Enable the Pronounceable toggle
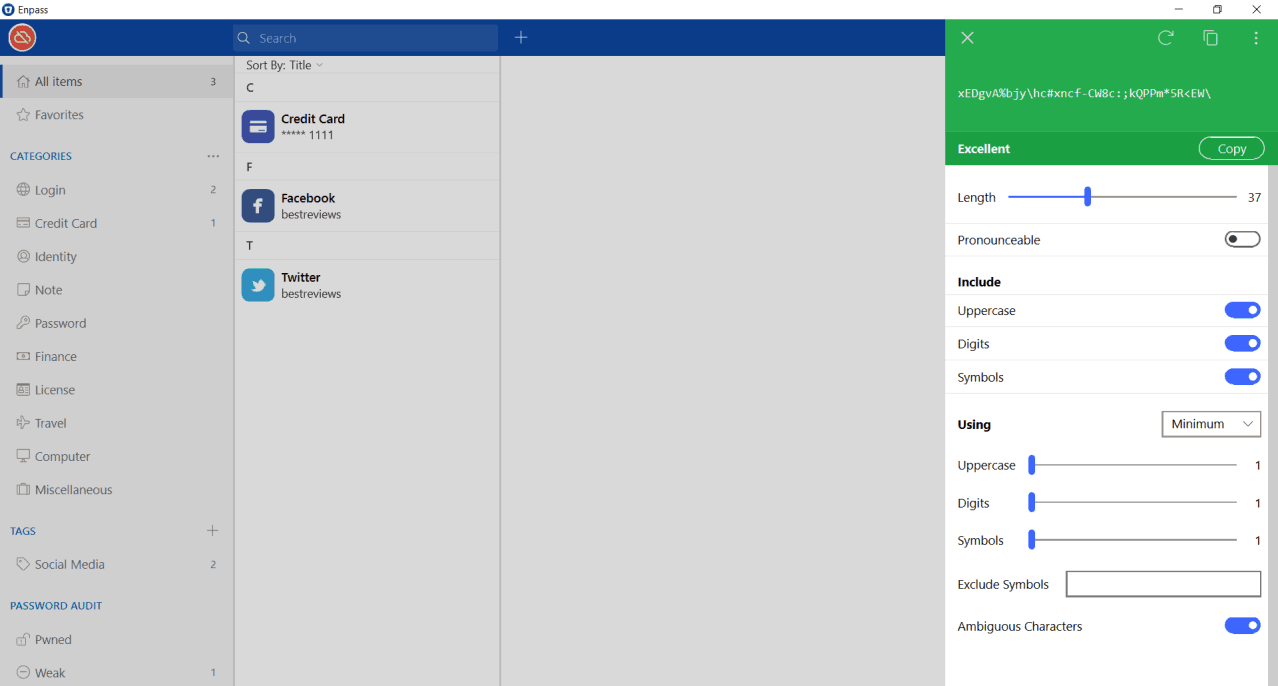Viewport: 1278px width, 686px height. coord(1242,240)
